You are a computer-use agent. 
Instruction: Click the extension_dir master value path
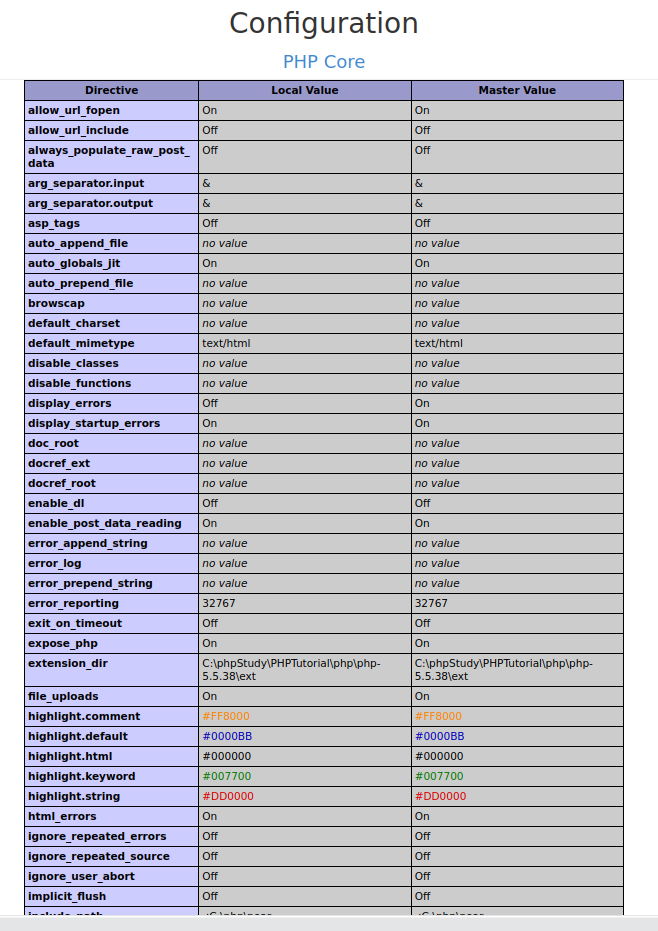[504, 670]
